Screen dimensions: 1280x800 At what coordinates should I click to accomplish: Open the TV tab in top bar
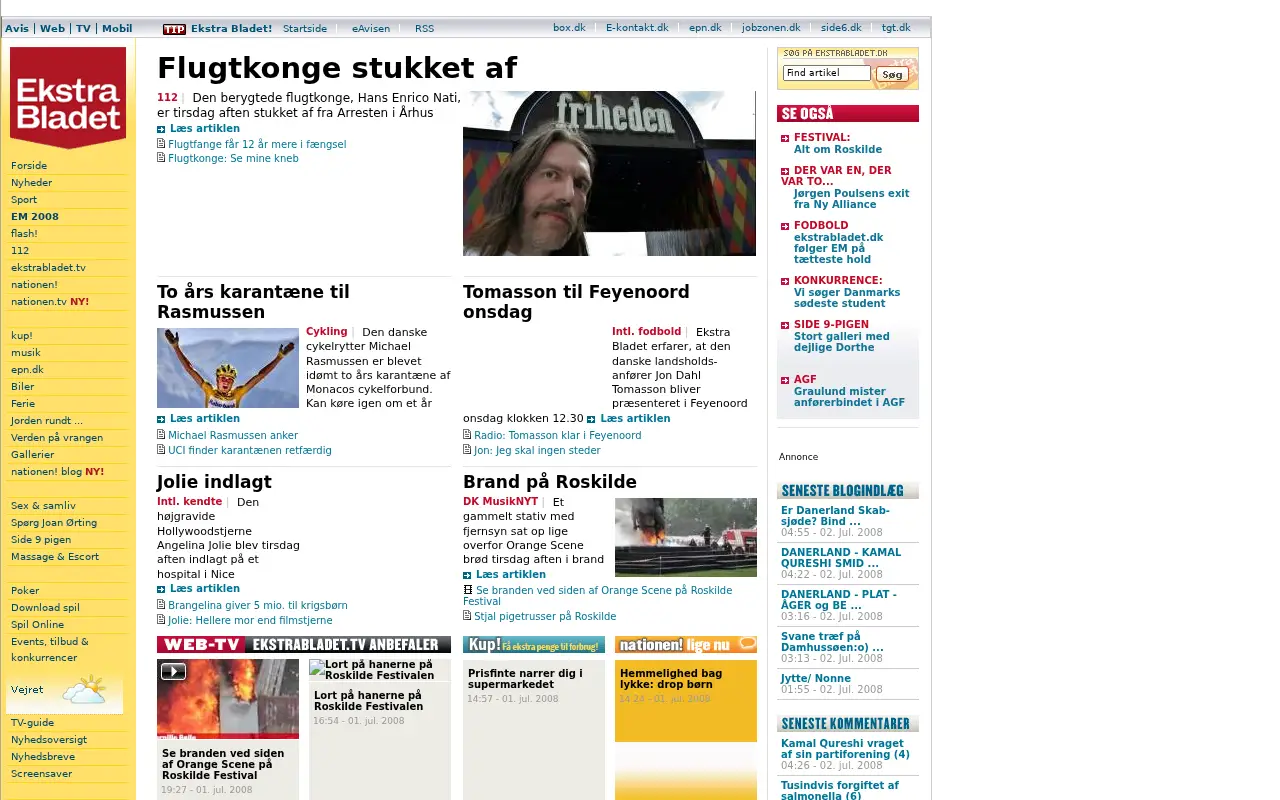click(x=83, y=29)
